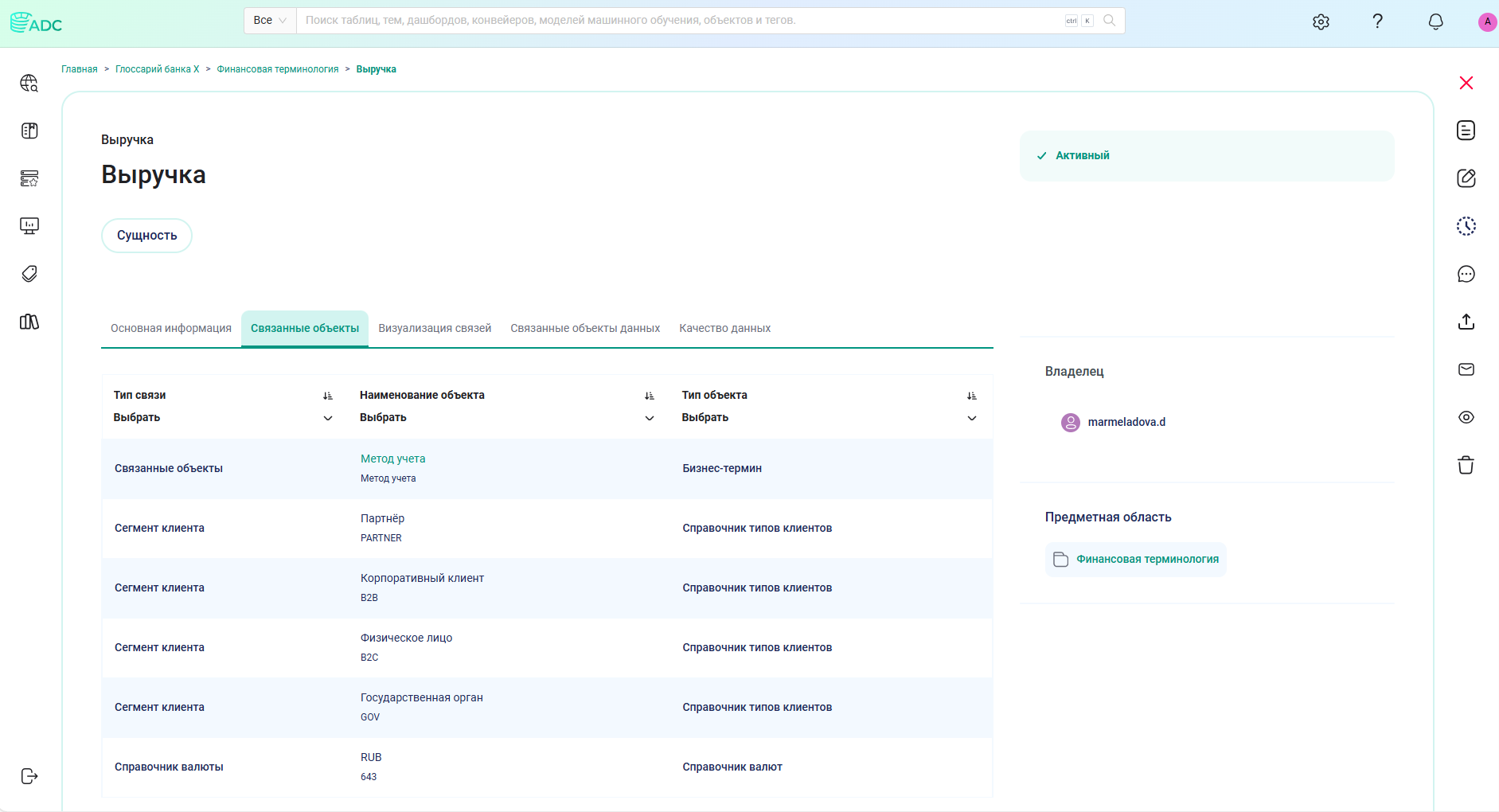The image size is (1499, 812).
Task: Click the export upload icon
Action: pyautogui.click(x=1466, y=322)
